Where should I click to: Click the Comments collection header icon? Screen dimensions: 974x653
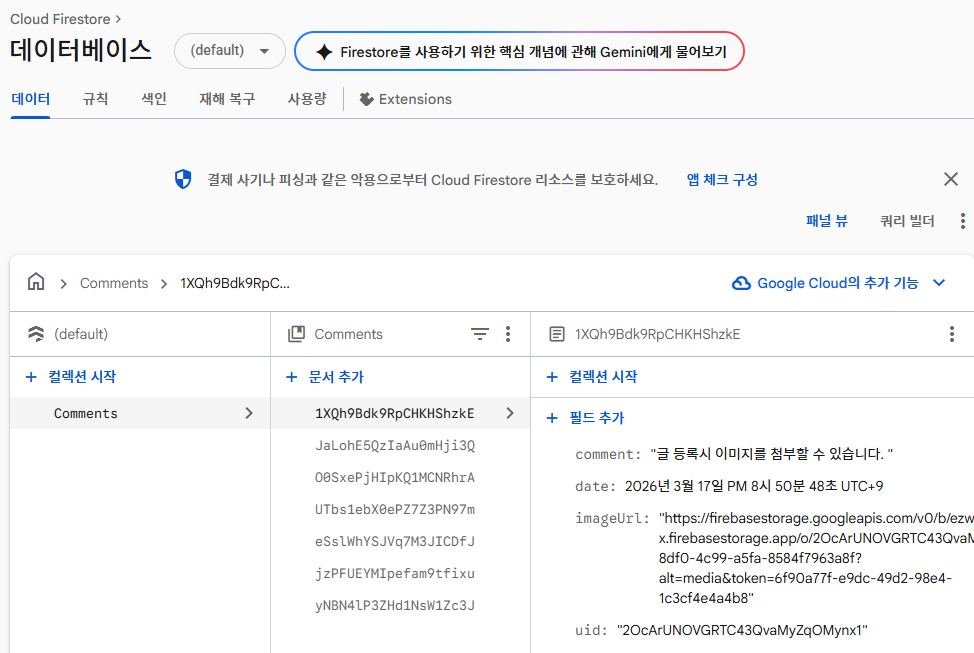coord(296,334)
